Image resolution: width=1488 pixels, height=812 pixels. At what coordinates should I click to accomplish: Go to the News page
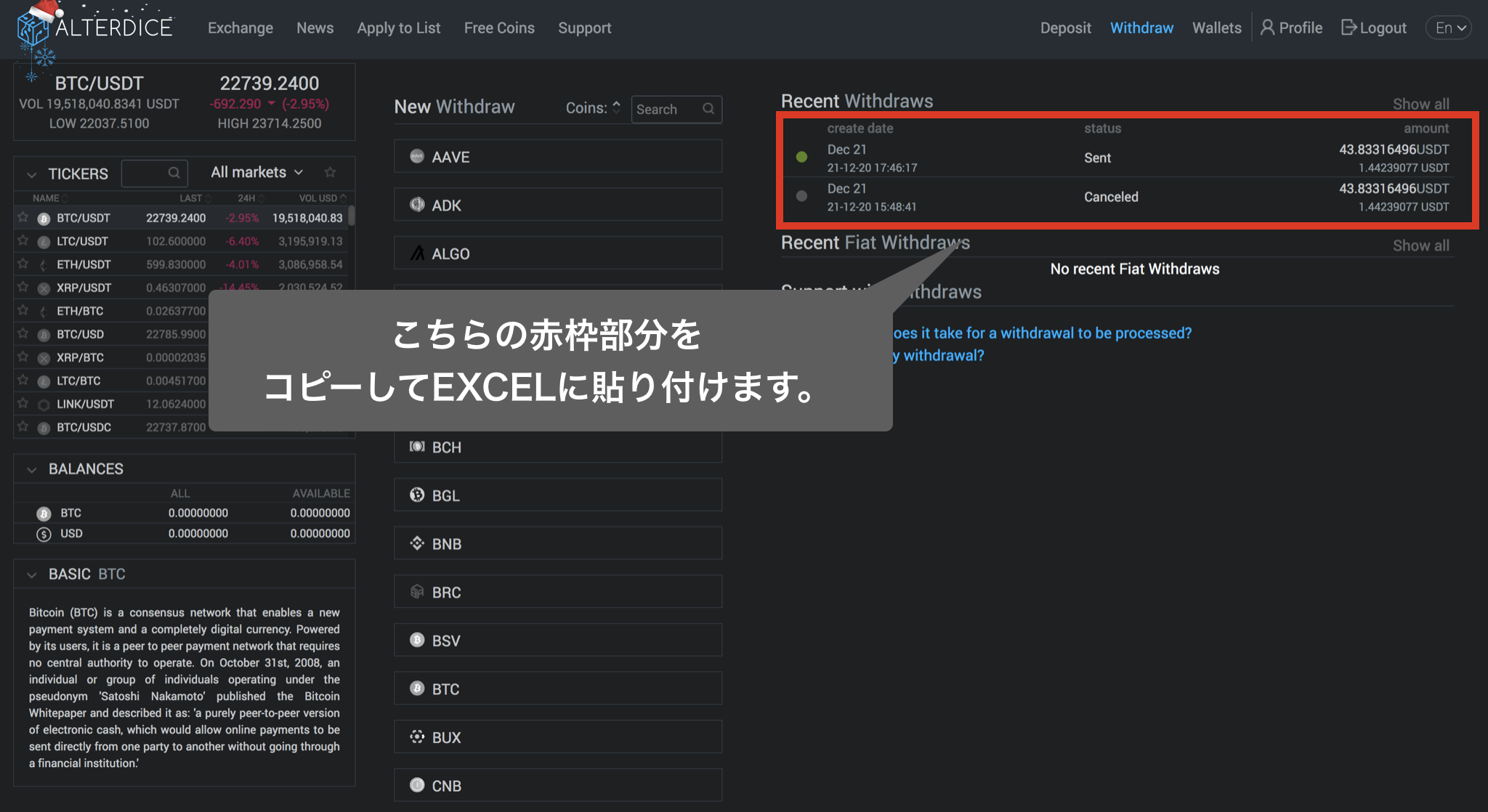point(315,28)
